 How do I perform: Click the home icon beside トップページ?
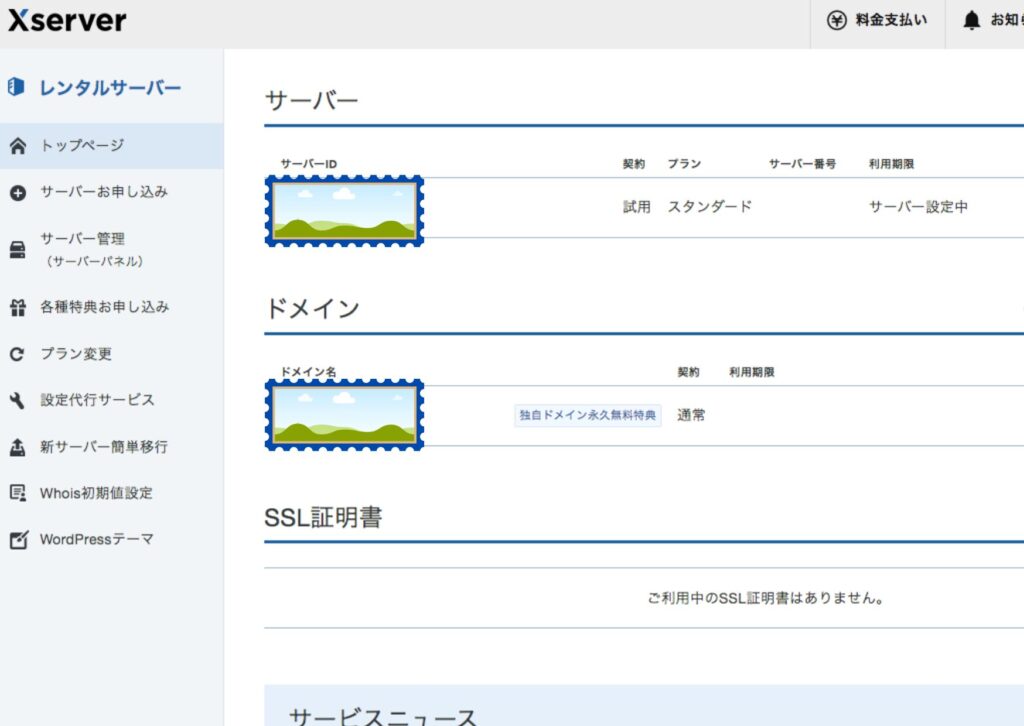[x=18, y=146]
